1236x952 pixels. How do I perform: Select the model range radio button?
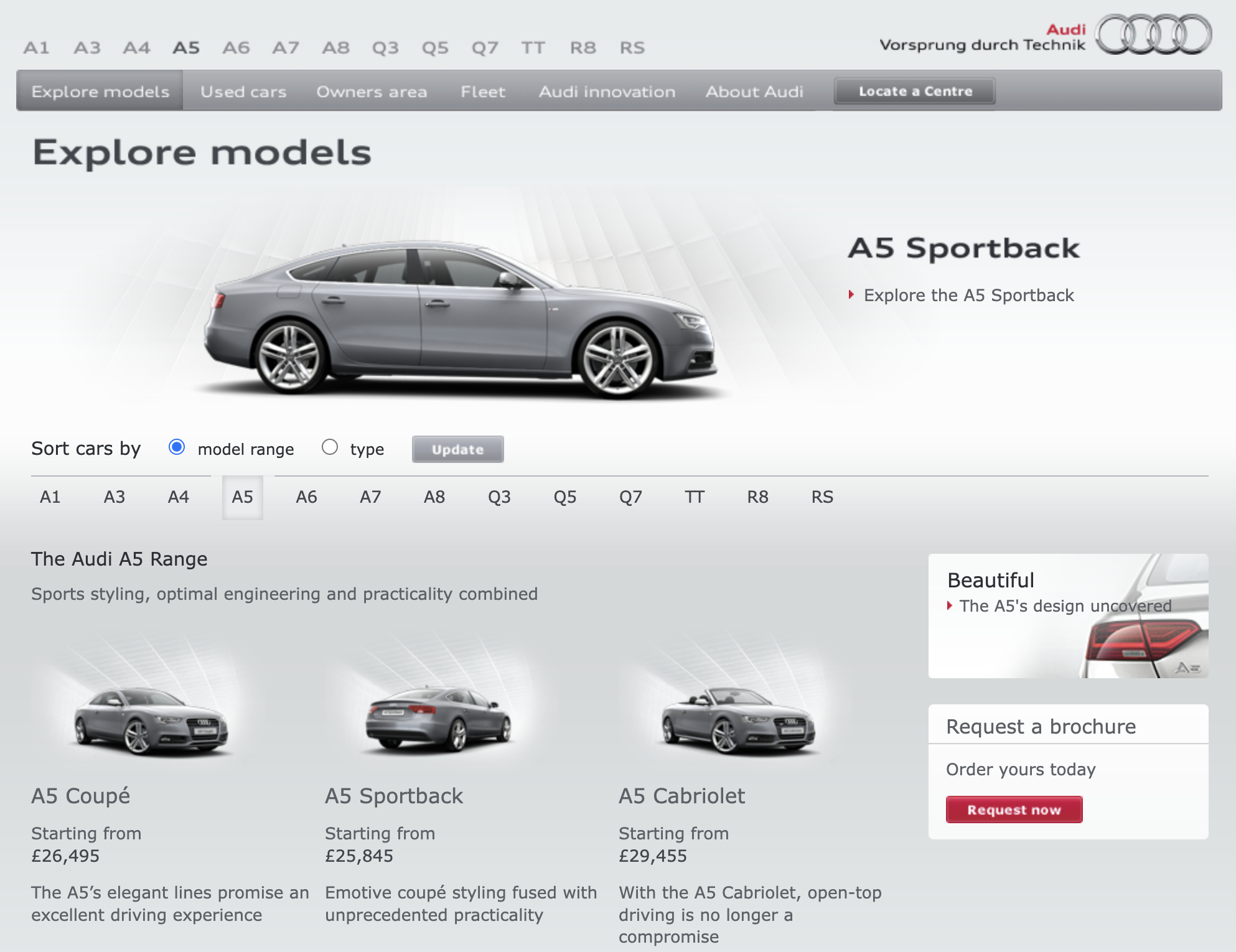click(177, 447)
